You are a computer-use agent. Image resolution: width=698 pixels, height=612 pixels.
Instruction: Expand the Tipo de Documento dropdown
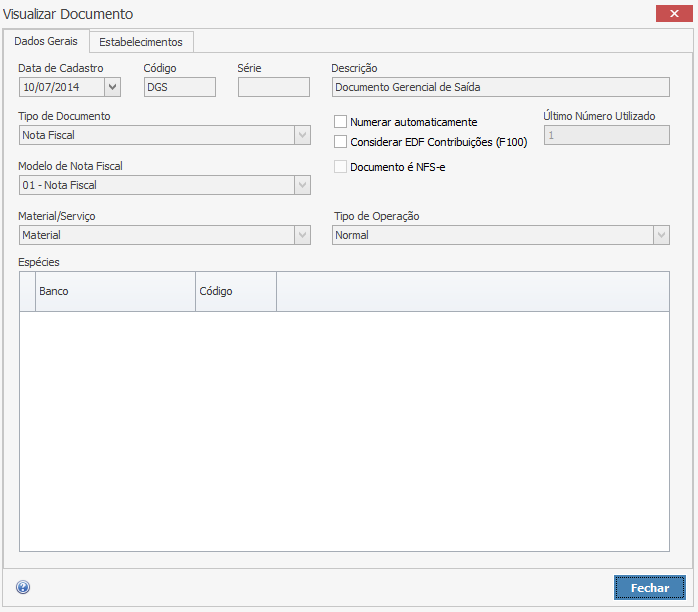(x=302, y=135)
